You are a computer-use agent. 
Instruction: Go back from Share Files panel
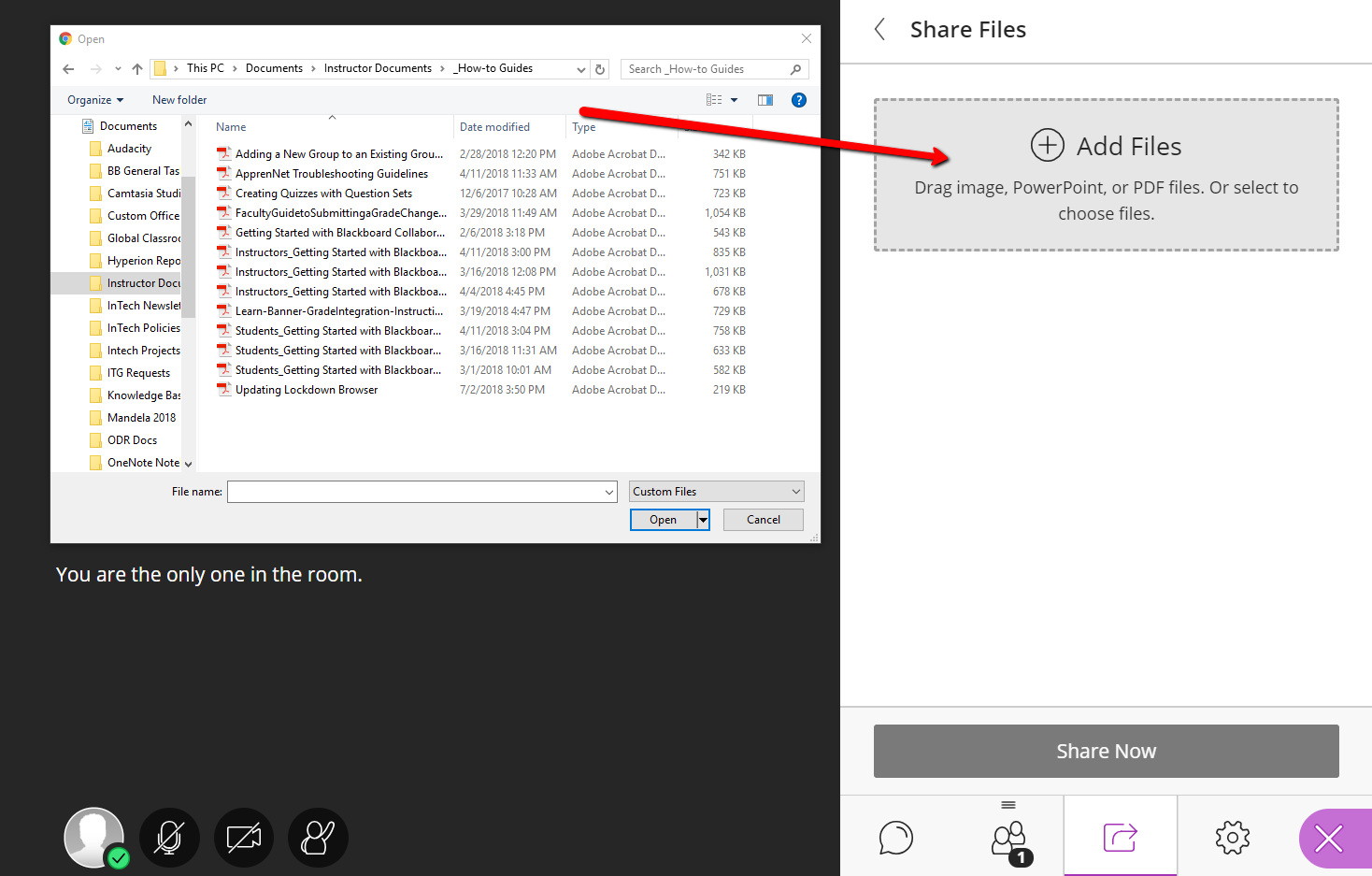tap(879, 30)
